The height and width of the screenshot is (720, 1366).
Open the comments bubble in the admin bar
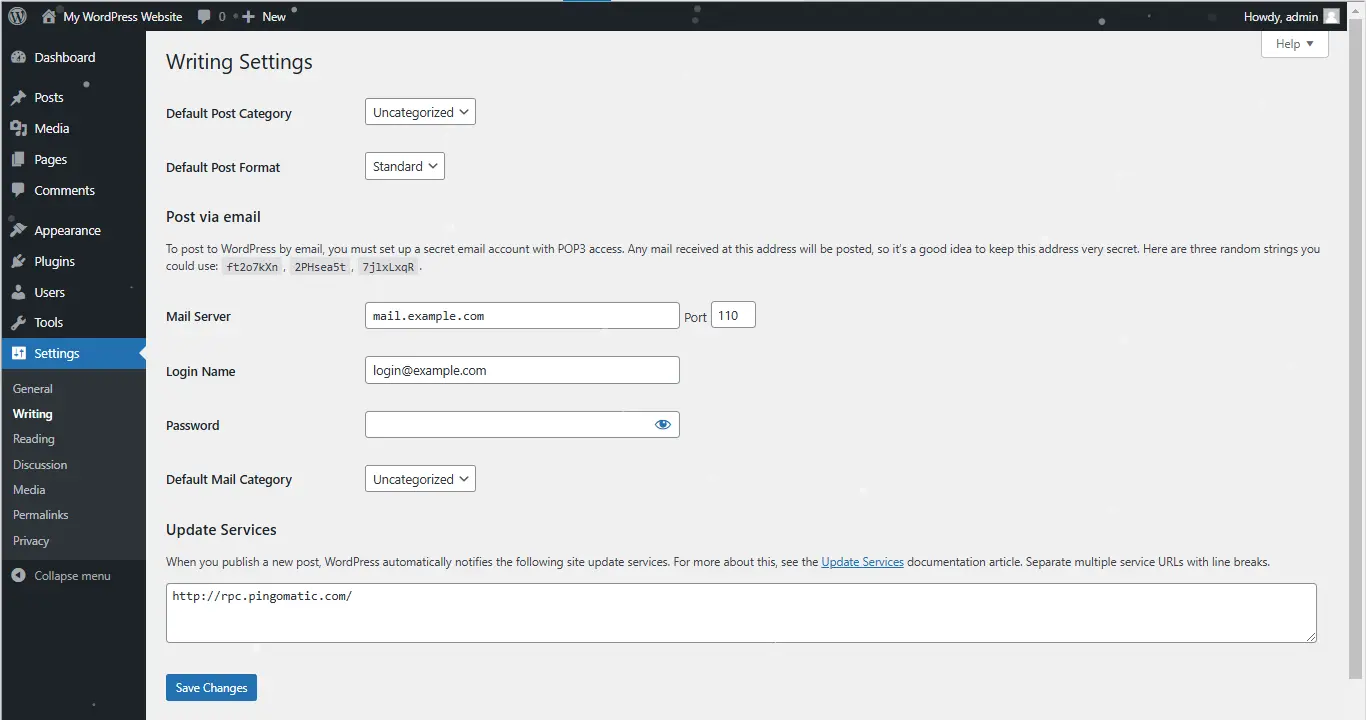pos(204,16)
